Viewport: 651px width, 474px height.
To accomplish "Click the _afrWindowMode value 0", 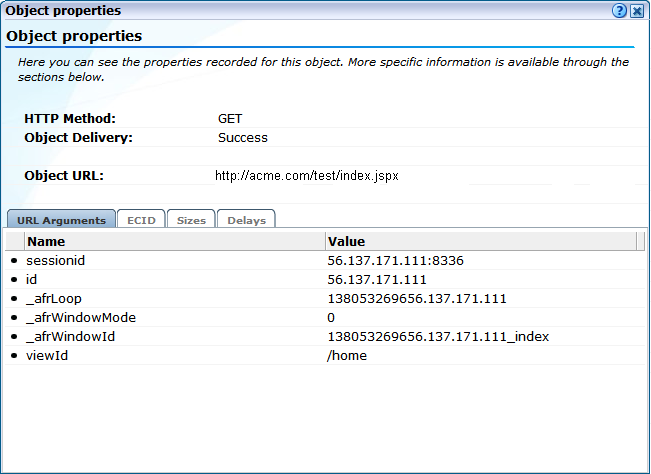I will (331, 318).
